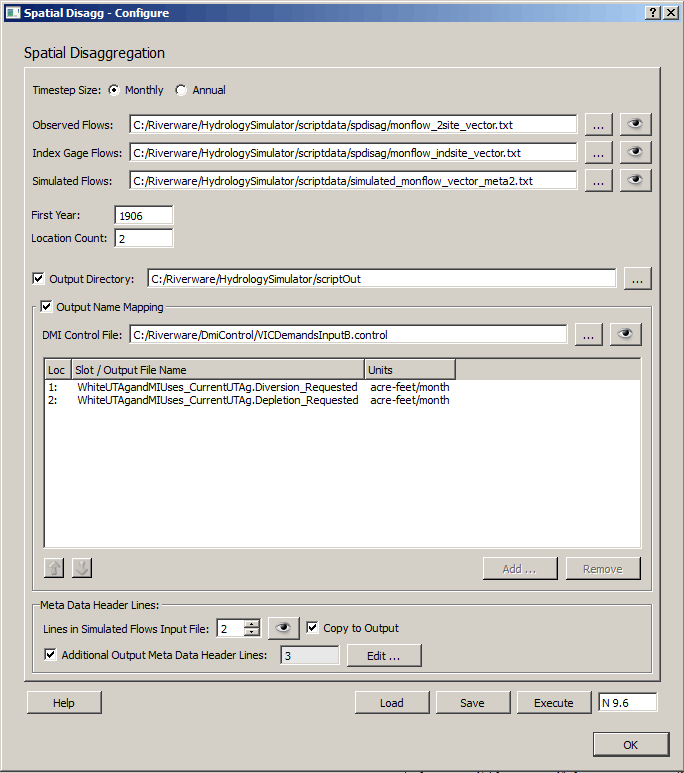The width and height of the screenshot is (684, 773).
Task: Click the title bar question mark help button
Action: (x=653, y=13)
